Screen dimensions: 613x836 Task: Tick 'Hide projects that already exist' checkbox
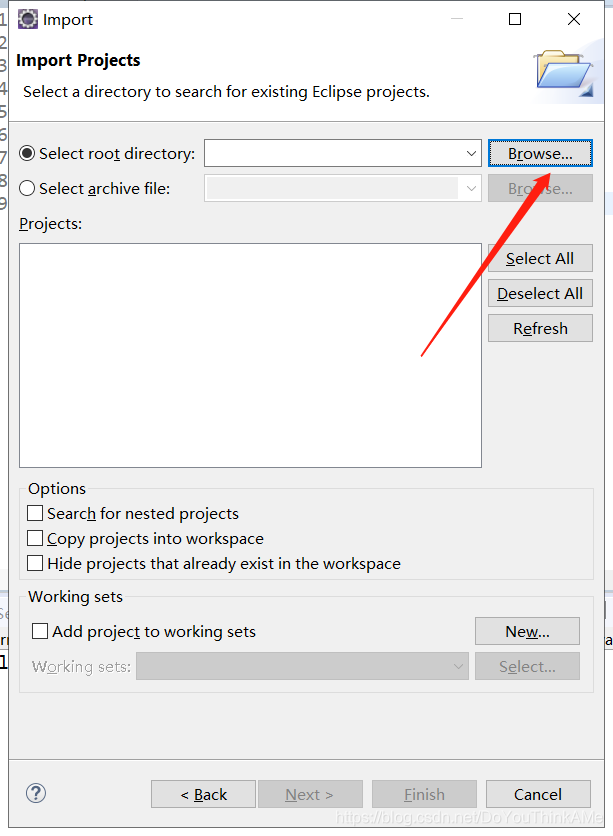35,563
